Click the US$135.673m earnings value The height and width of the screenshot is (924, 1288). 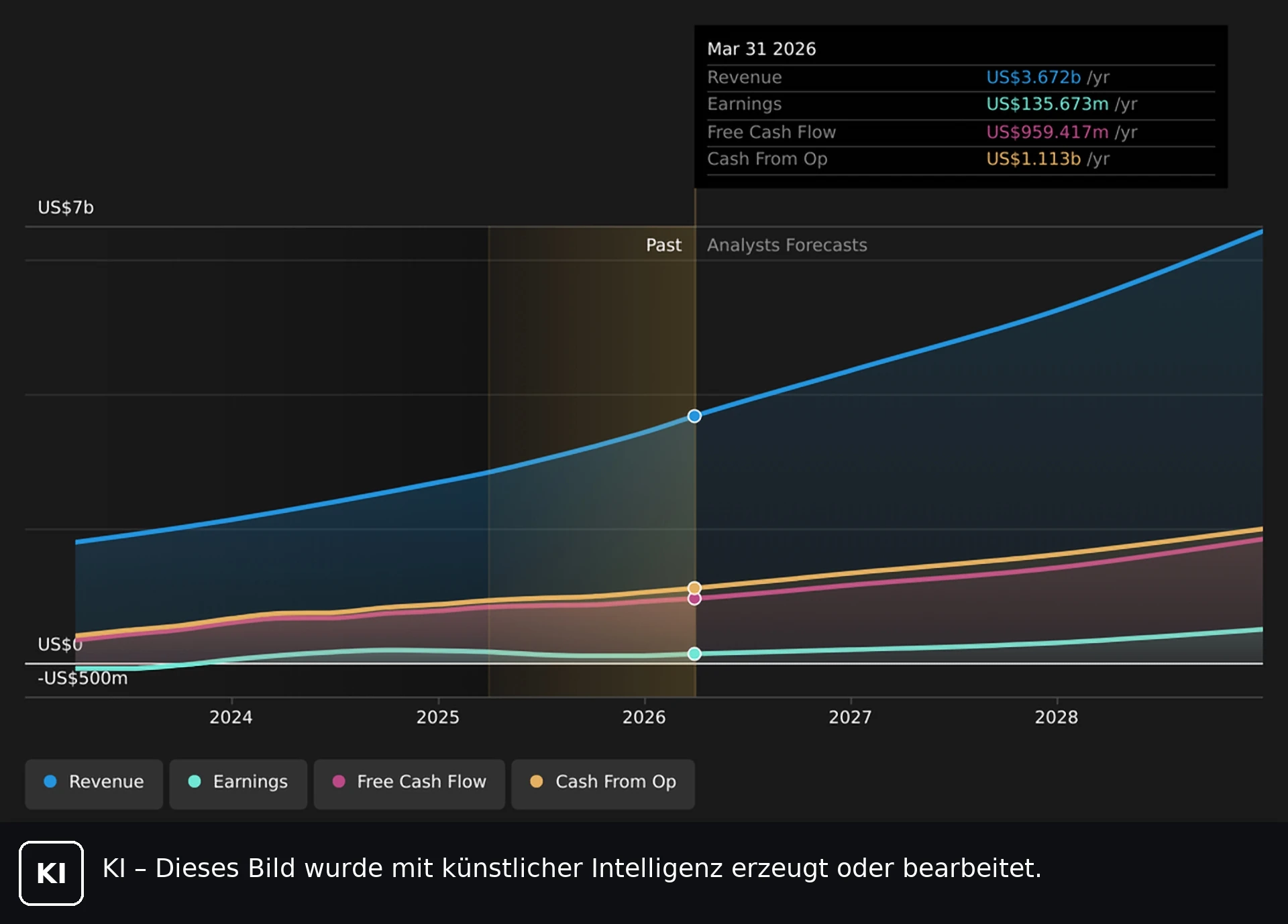tap(1047, 104)
